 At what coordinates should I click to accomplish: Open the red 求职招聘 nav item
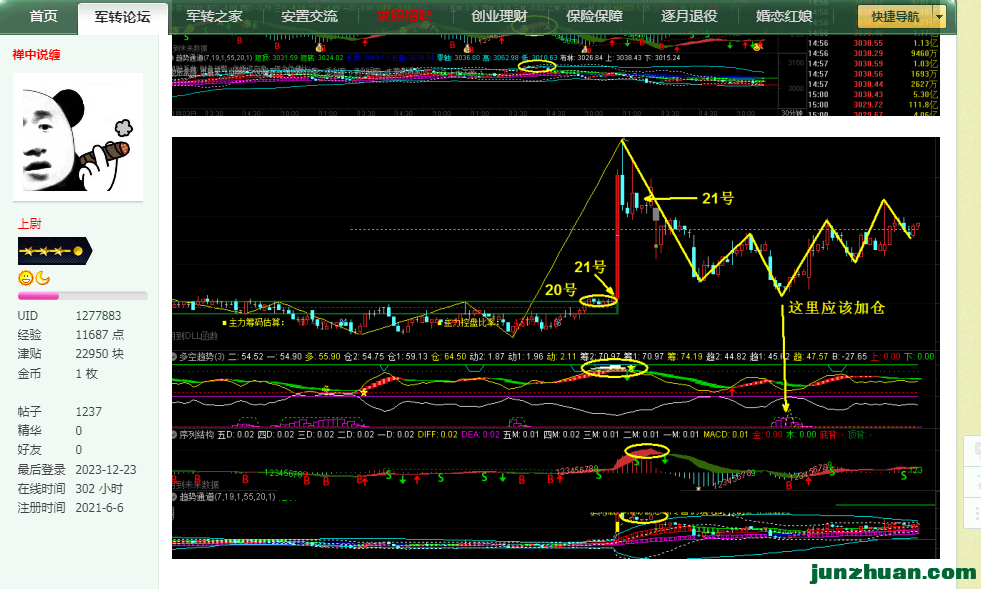click(x=404, y=16)
